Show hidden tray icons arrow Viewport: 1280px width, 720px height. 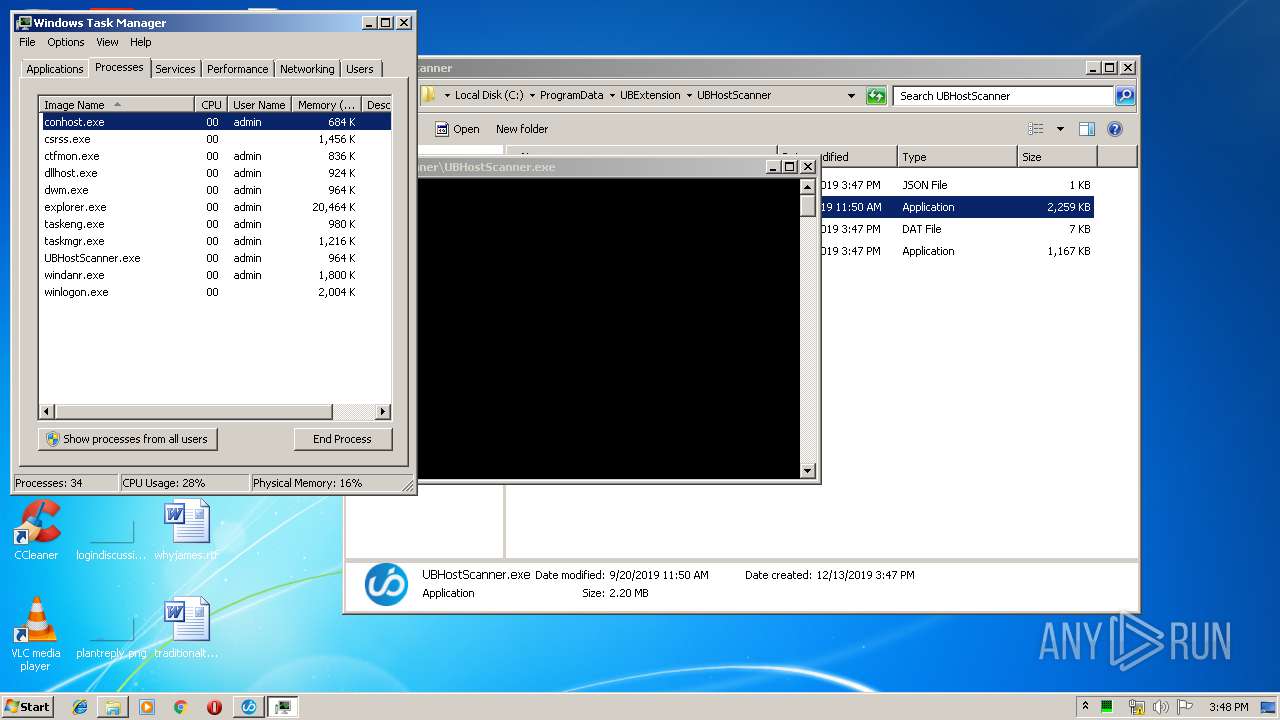point(1085,706)
